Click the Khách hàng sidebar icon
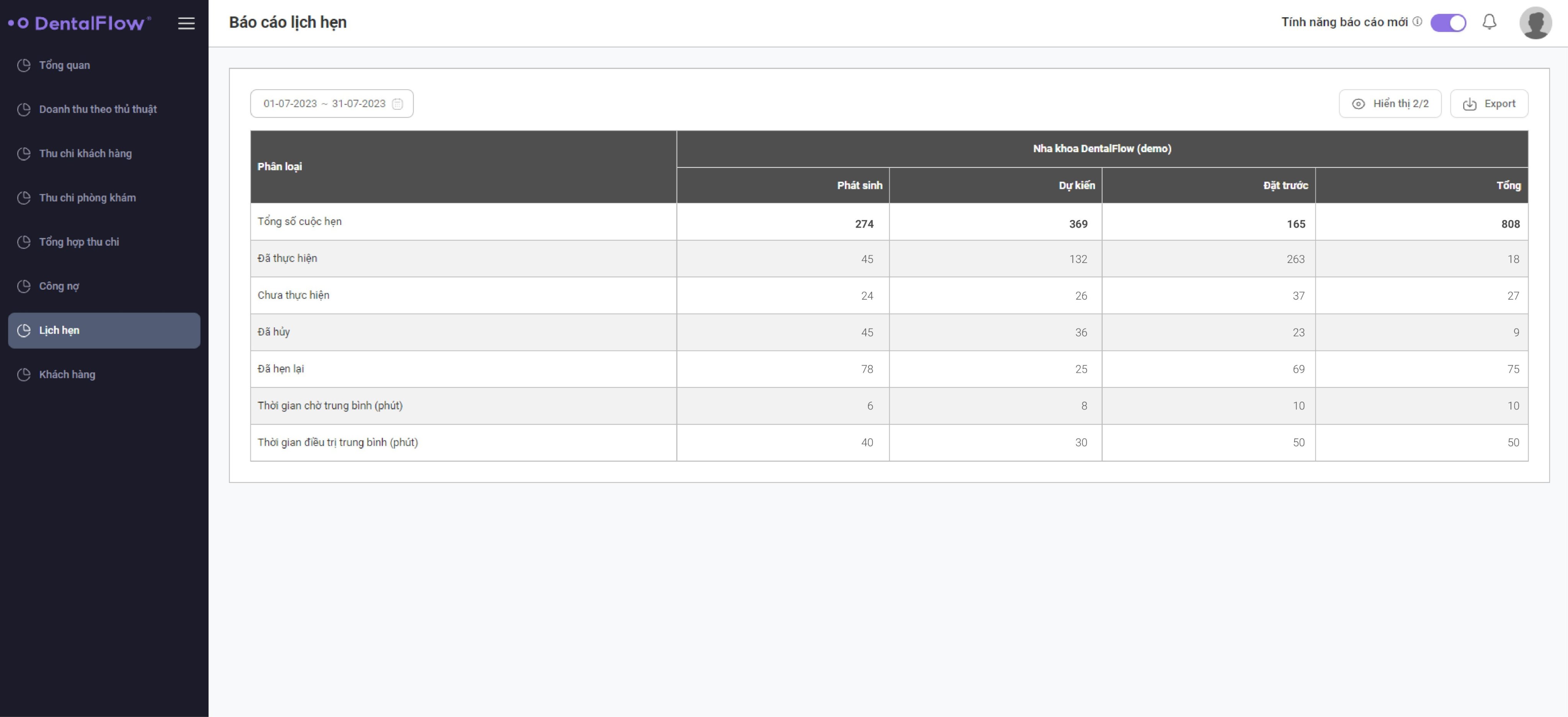1568x717 pixels. coord(24,375)
